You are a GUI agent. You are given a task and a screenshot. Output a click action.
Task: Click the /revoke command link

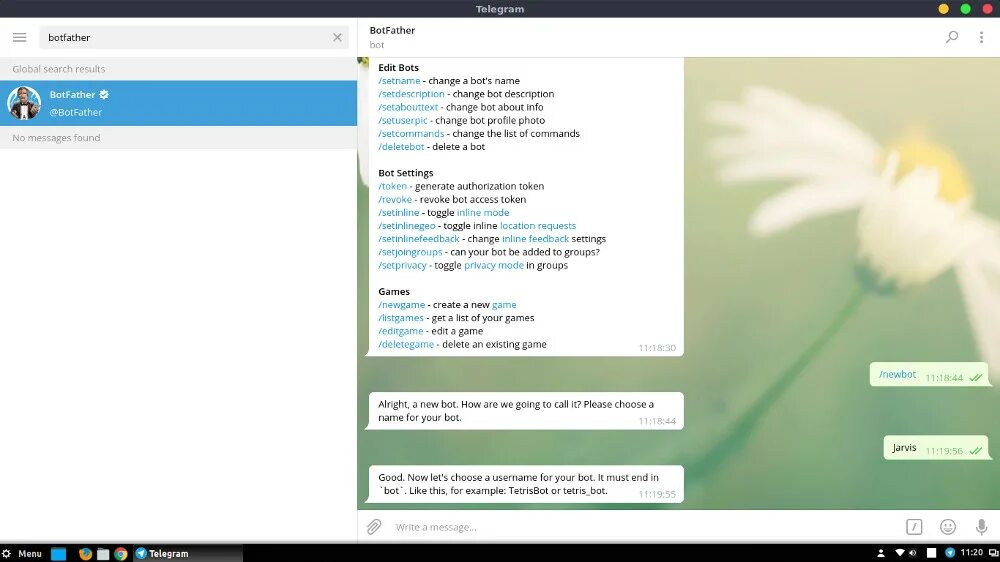395,200
